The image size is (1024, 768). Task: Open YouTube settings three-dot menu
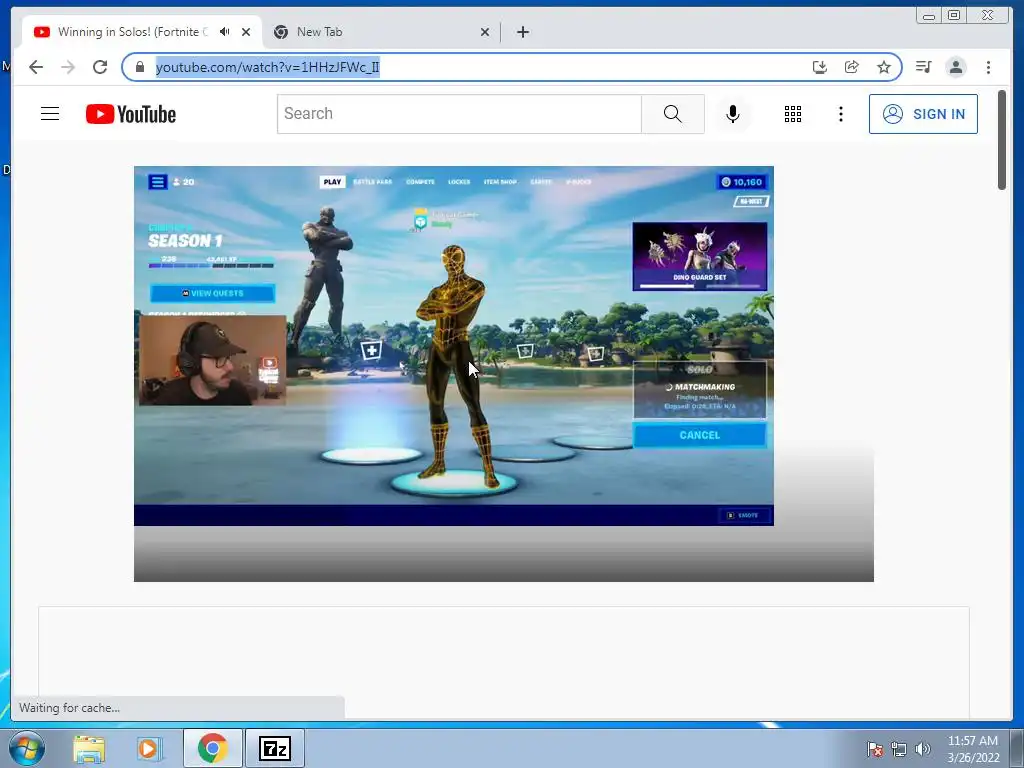pyautogui.click(x=840, y=114)
